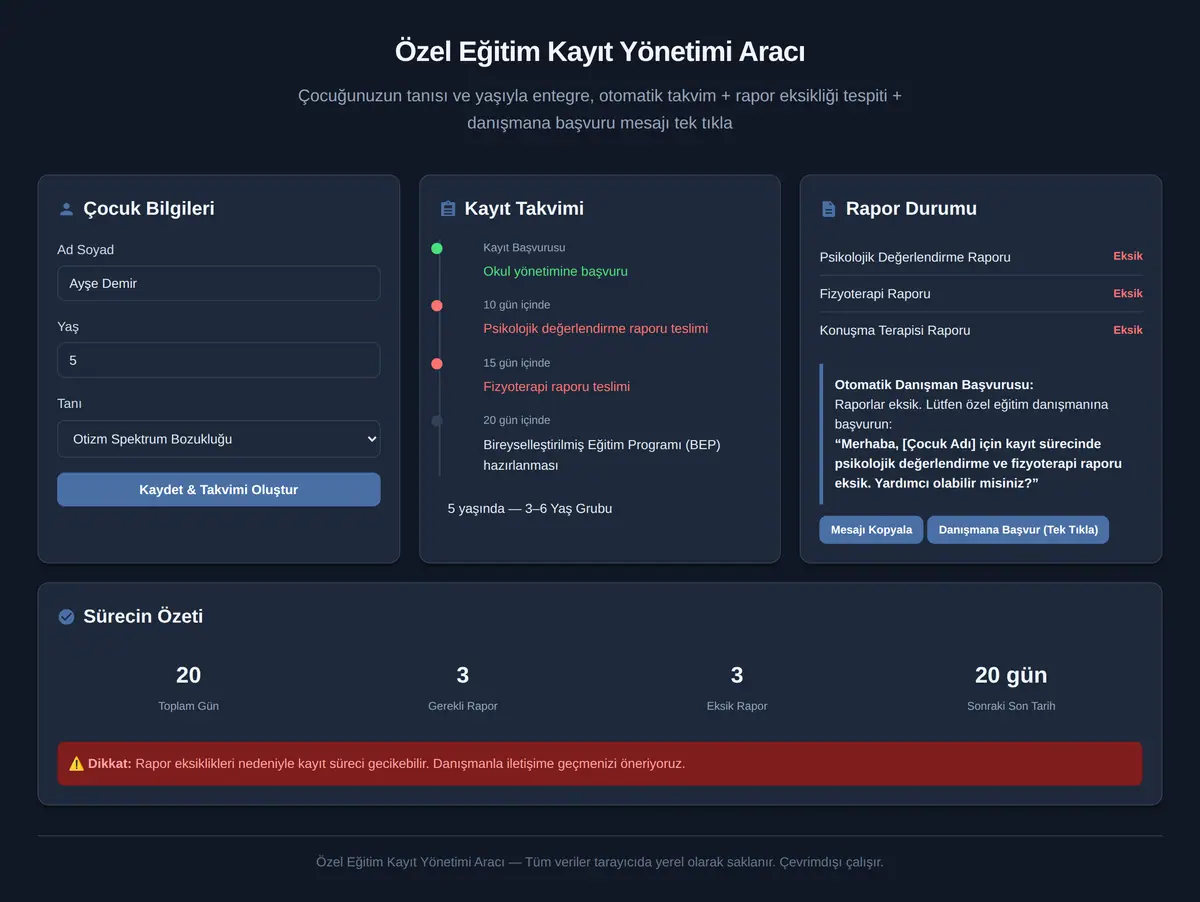Focus the Yaş input field
1200x902 pixels.
219,360
